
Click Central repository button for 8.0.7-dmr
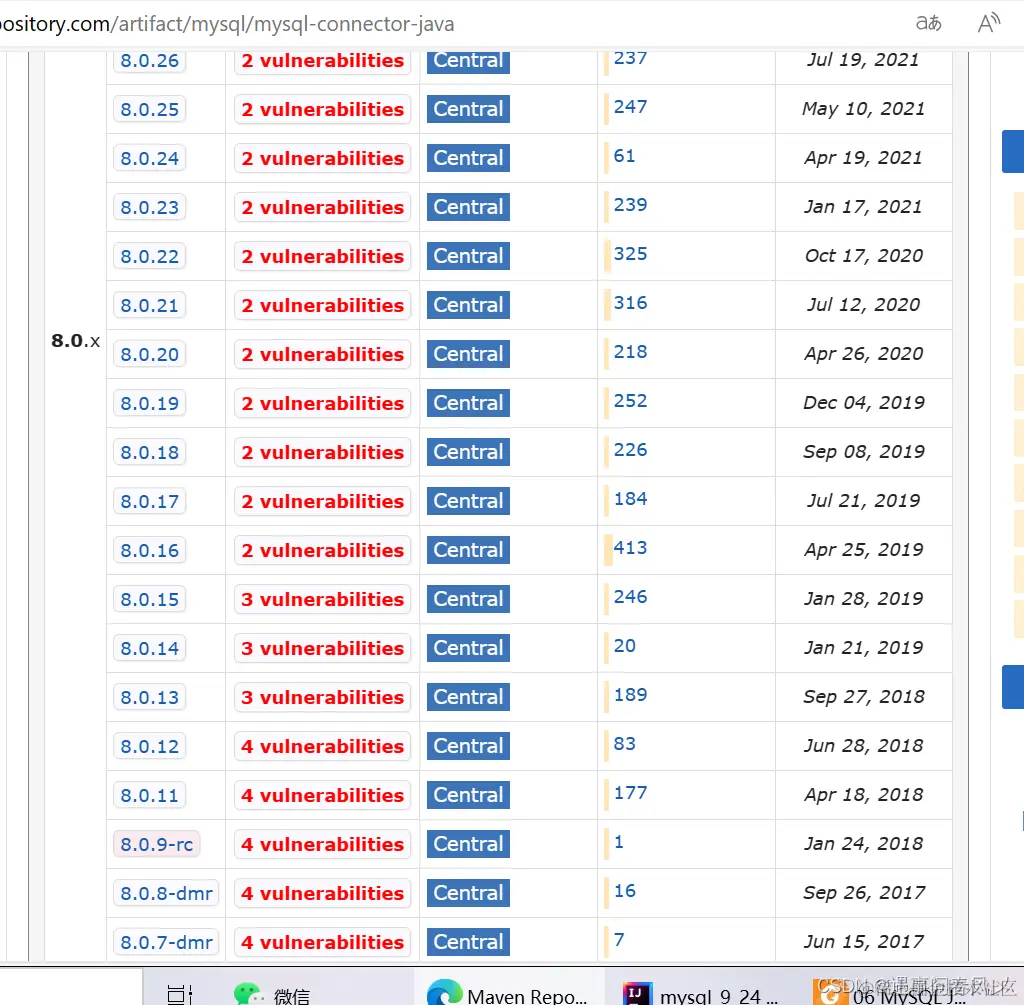[x=468, y=942]
